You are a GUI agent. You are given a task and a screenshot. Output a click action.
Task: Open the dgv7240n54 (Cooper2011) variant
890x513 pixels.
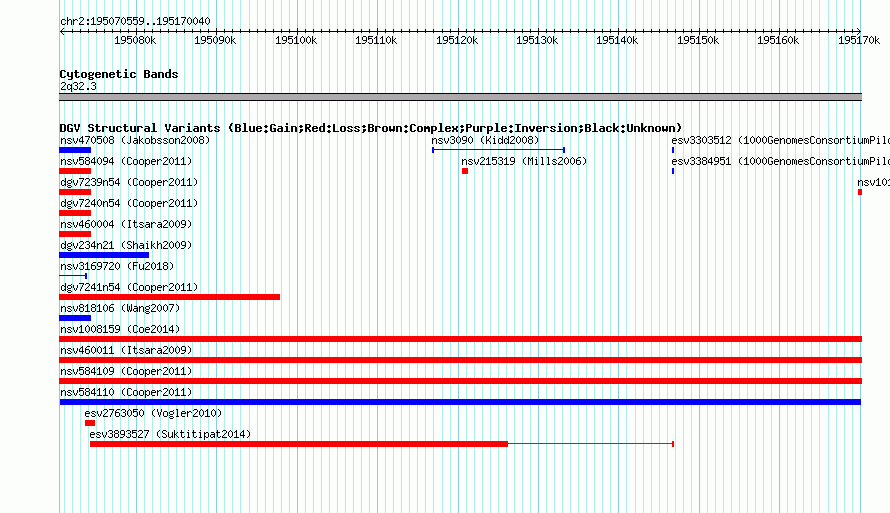click(129, 203)
